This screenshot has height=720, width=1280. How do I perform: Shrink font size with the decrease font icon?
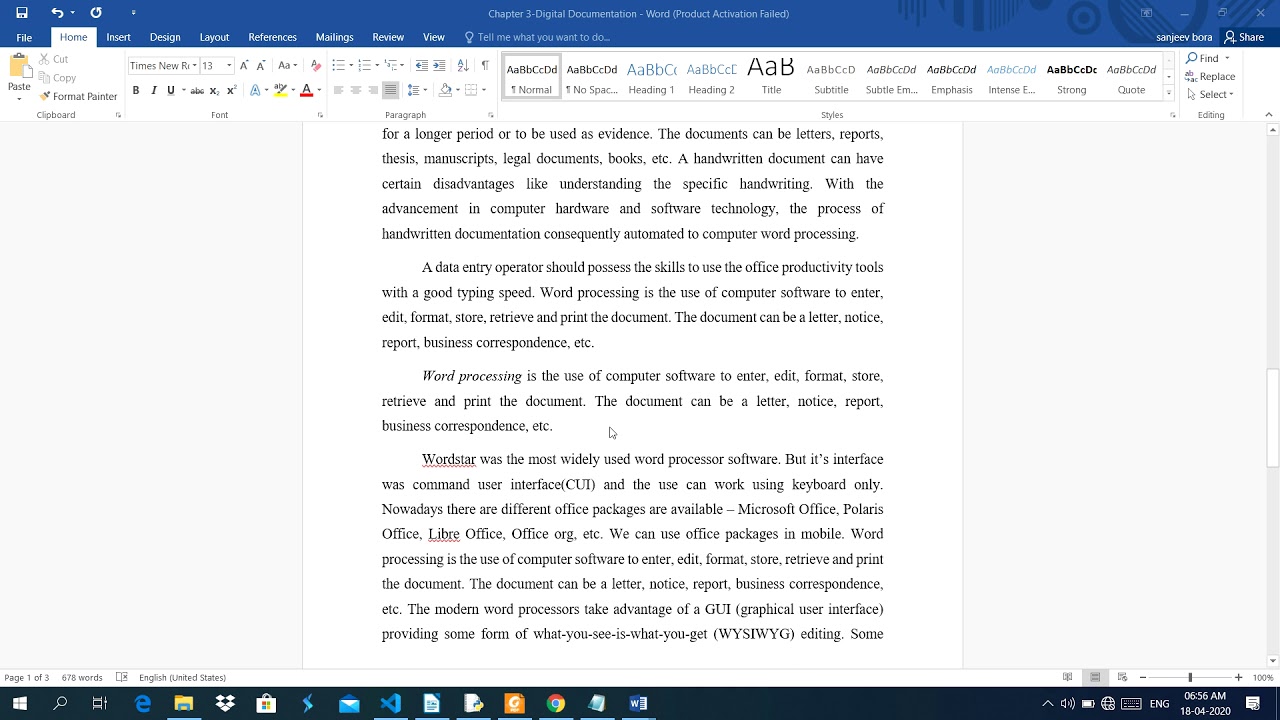tap(260, 65)
